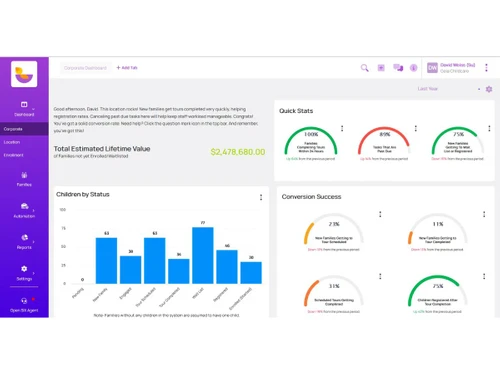Click the help info circle icon
The height and width of the screenshot is (375, 500).
coord(413,68)
